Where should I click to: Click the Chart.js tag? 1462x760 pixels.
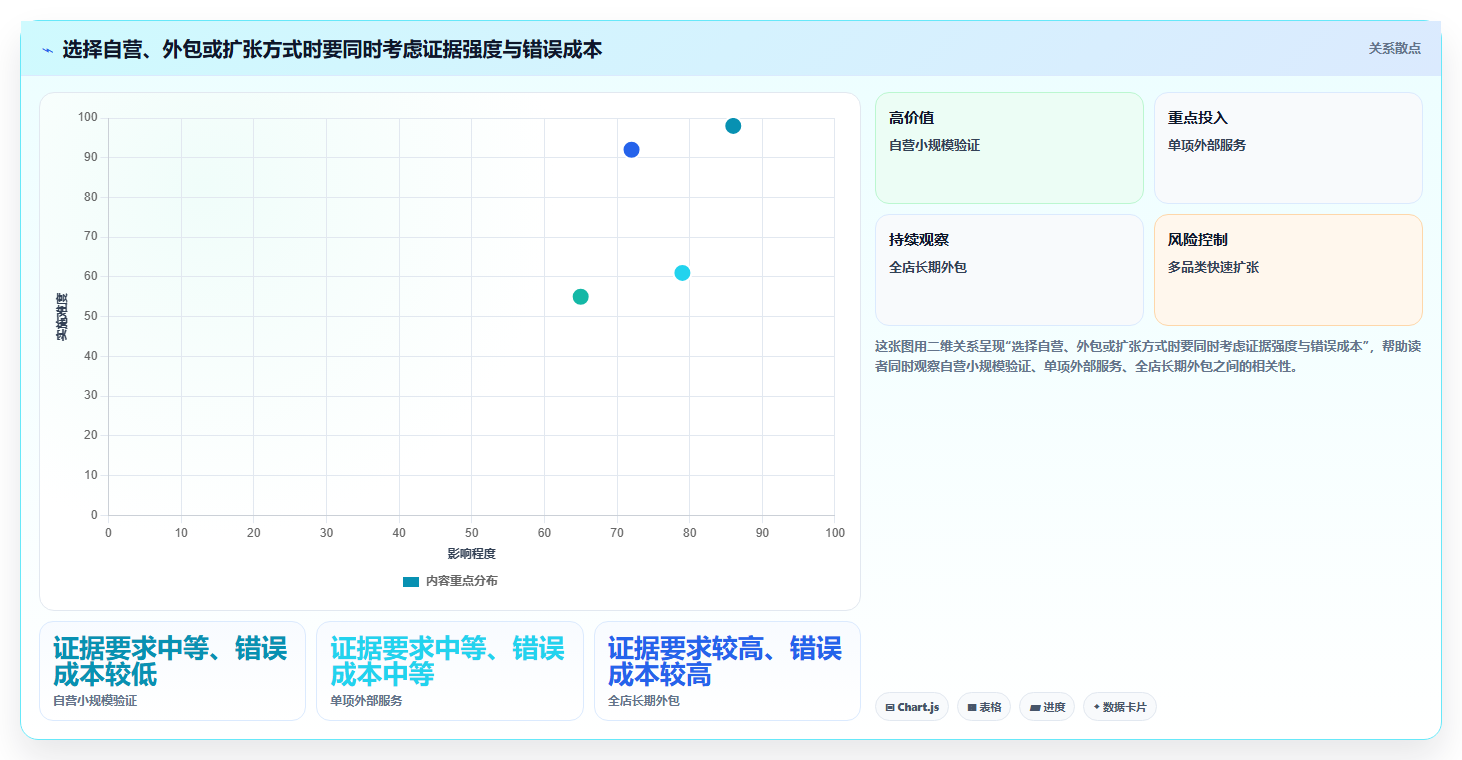[x=912, y=707]
